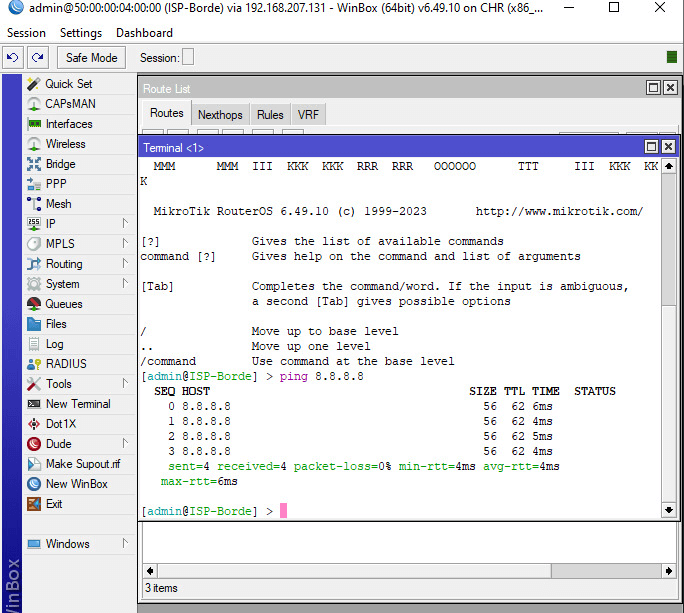This screenshot has width=684, height=613.
Task: Click the '3 items' status text
Action: click(161, 588)
